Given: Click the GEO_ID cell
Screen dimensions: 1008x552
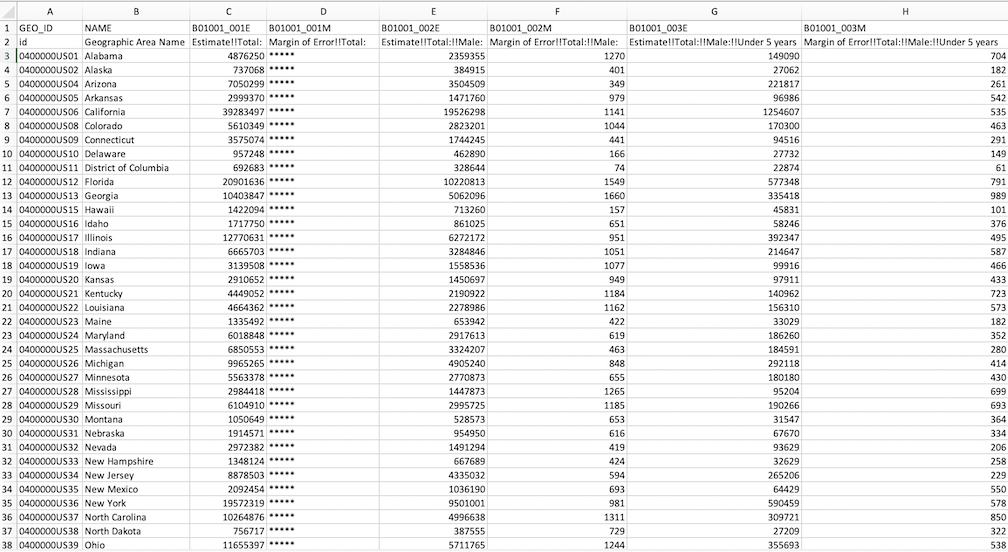Looking at the screenshot, I should (x=49, y=28).
